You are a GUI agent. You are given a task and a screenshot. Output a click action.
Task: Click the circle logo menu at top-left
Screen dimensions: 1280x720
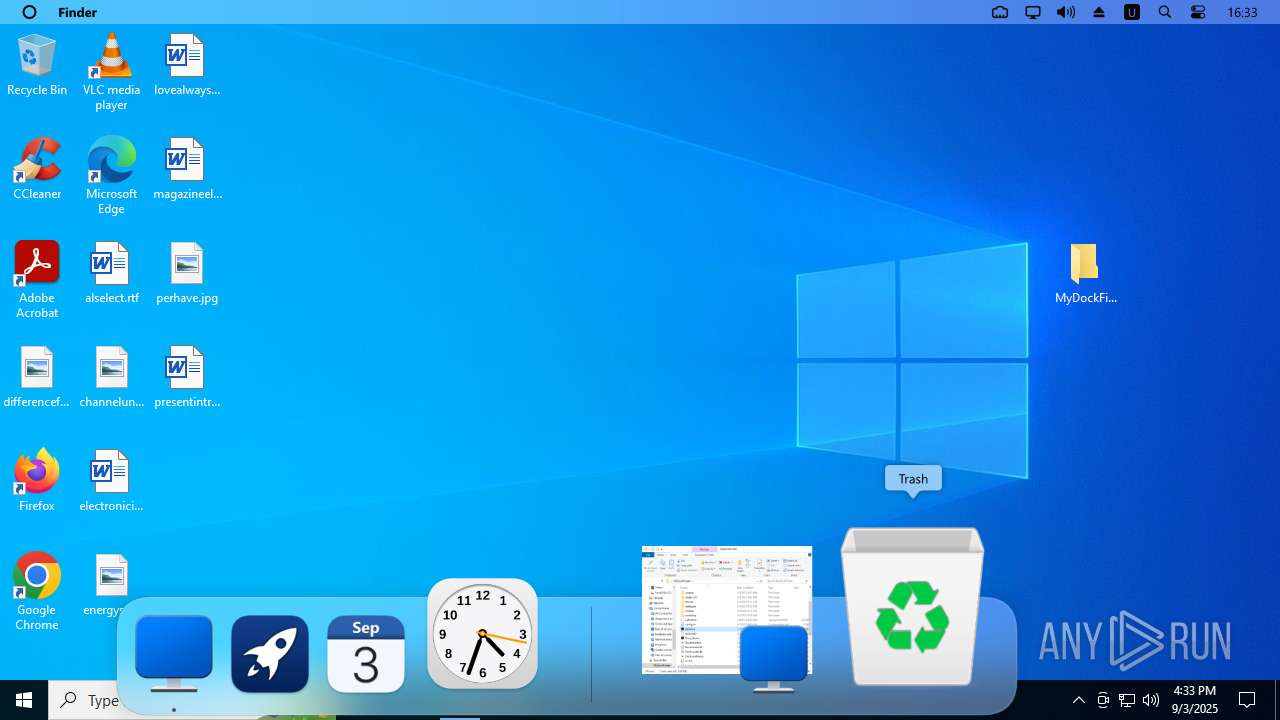click(x=29, y=12)
